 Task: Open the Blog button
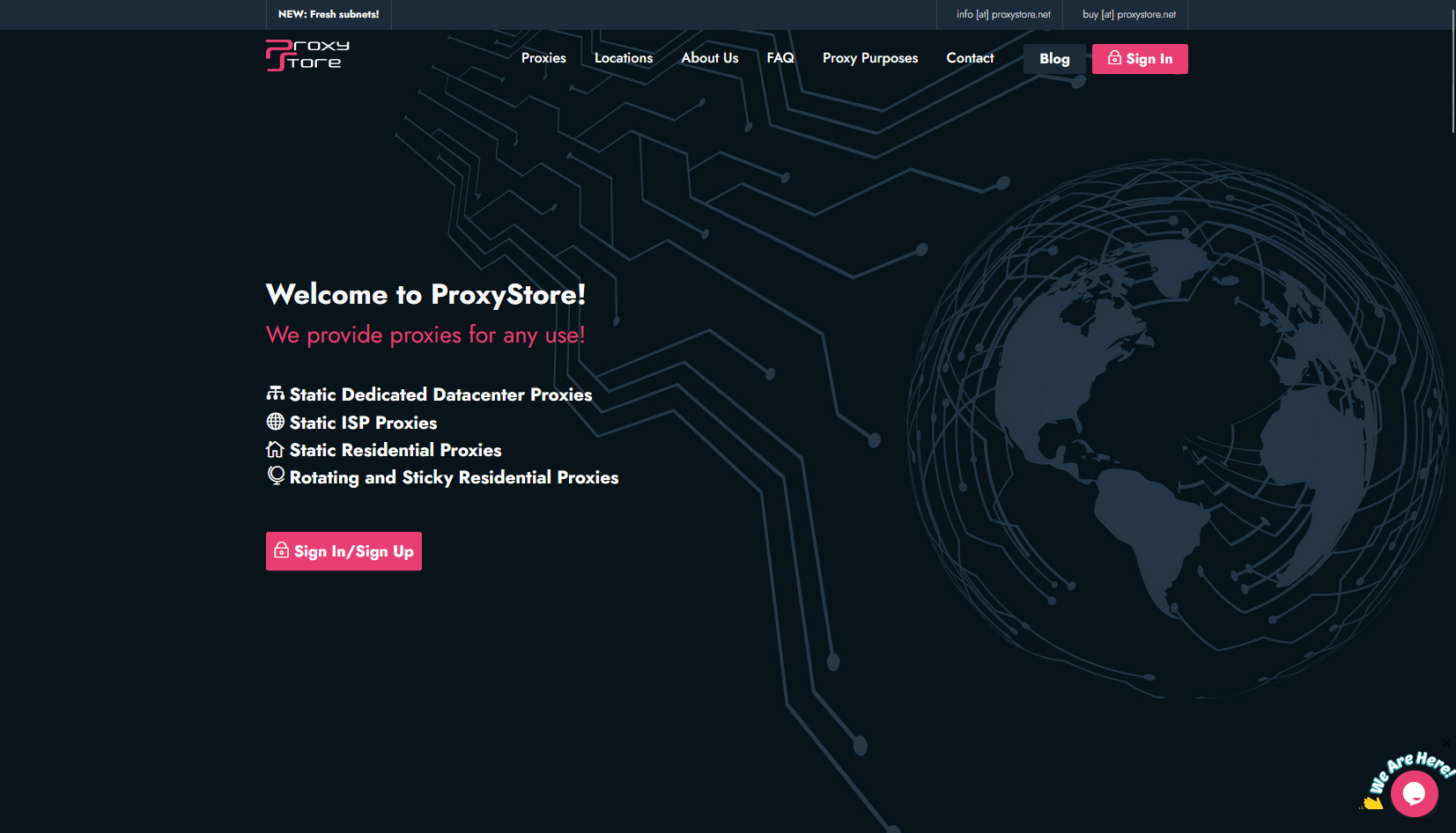coord(1054,59)
